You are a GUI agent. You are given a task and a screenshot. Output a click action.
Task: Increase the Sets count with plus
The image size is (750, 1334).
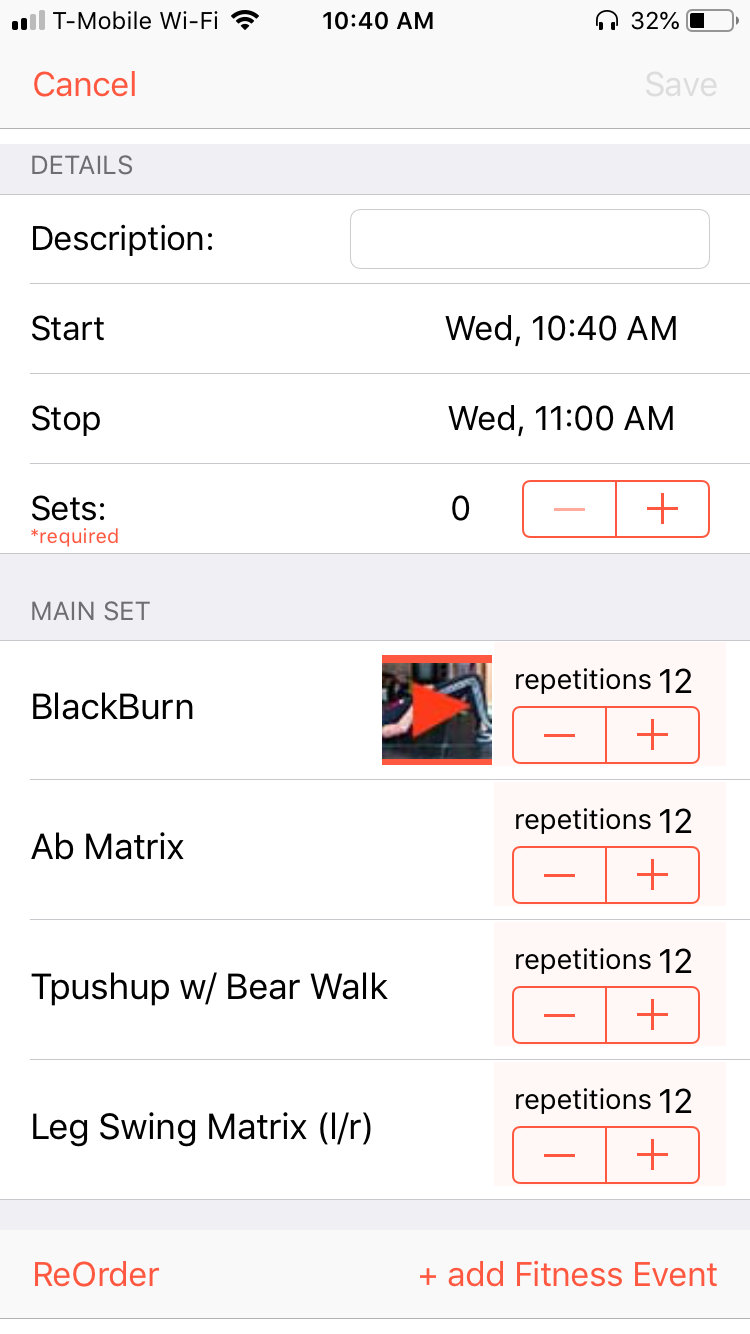click(662, 509)
